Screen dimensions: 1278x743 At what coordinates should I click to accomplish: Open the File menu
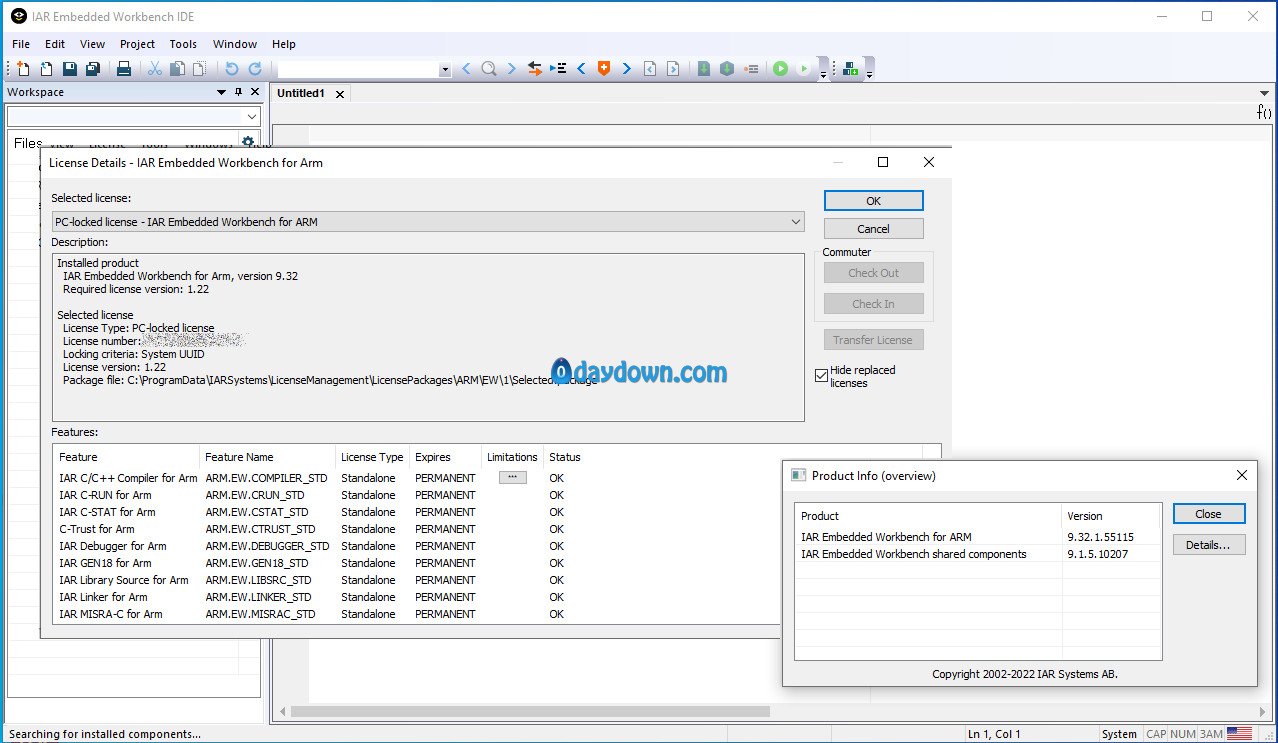(x=21, y=44)
